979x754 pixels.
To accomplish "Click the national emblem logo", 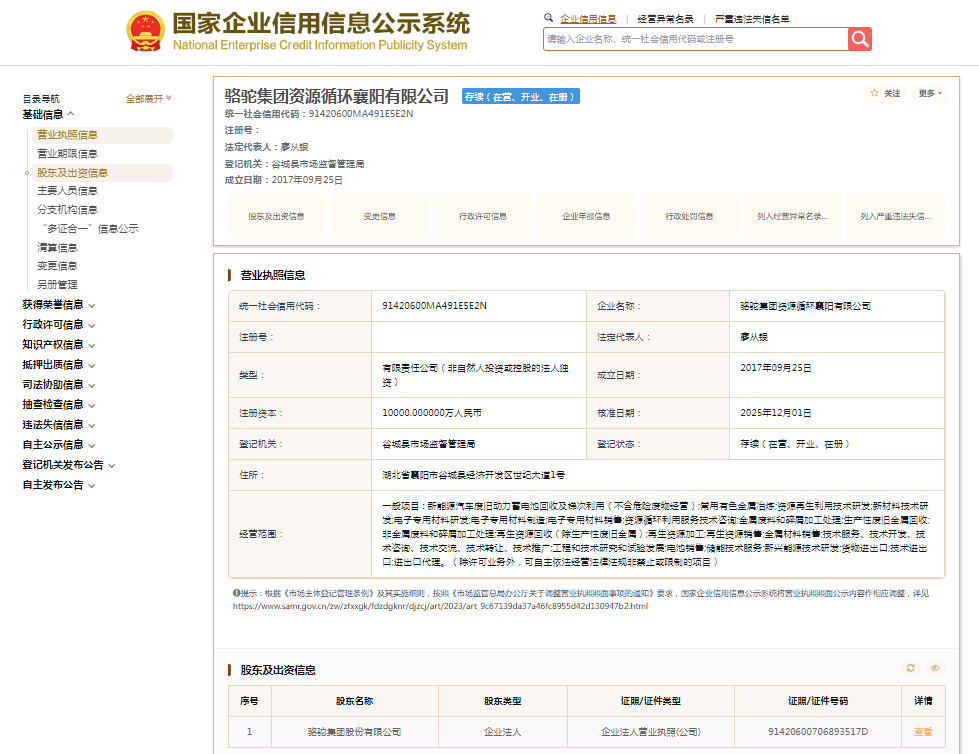I will click(x=145, y=31).
